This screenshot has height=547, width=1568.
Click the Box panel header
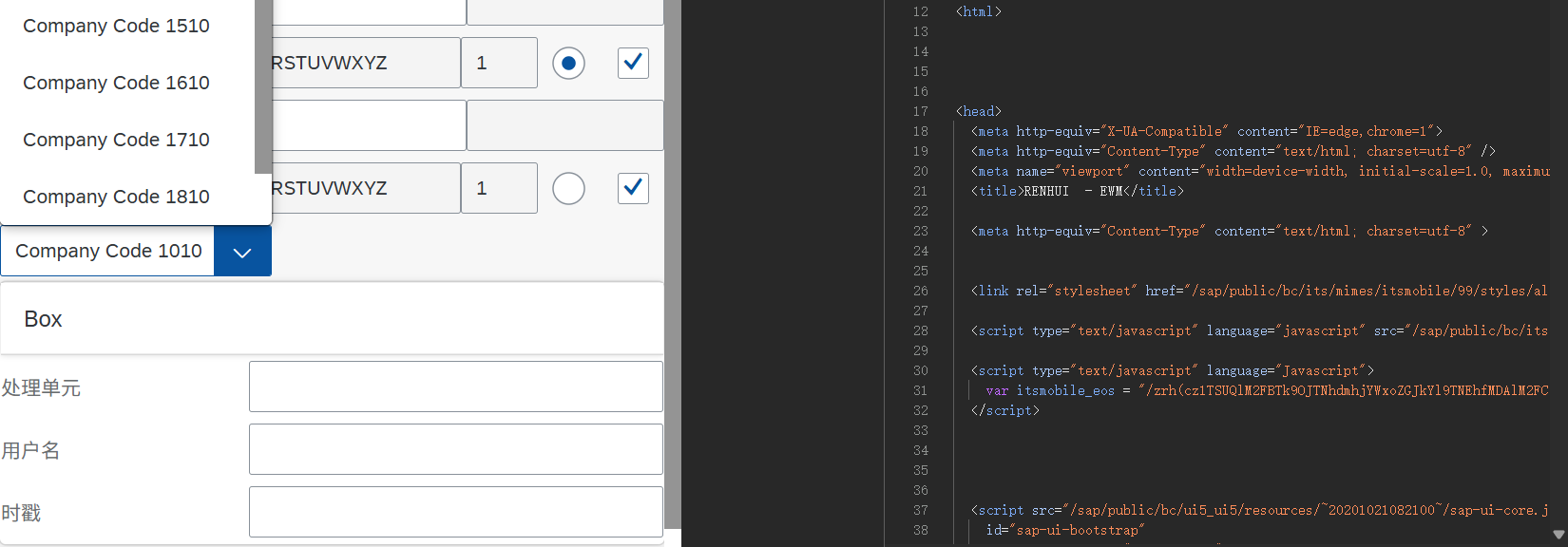tap(332, 319)
